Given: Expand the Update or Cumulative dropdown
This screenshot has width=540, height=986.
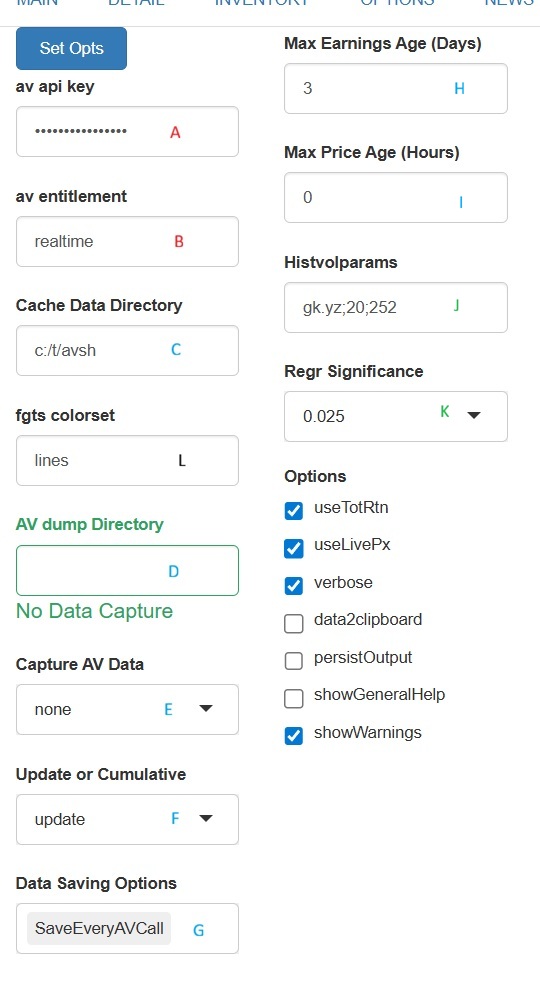Looking at the screenshot, I should 206,819.
